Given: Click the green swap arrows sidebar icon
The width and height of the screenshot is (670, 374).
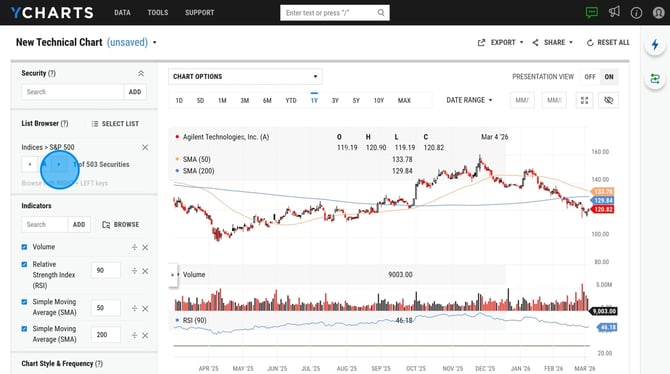Looking at the screenshot, I should pos(655,79).
